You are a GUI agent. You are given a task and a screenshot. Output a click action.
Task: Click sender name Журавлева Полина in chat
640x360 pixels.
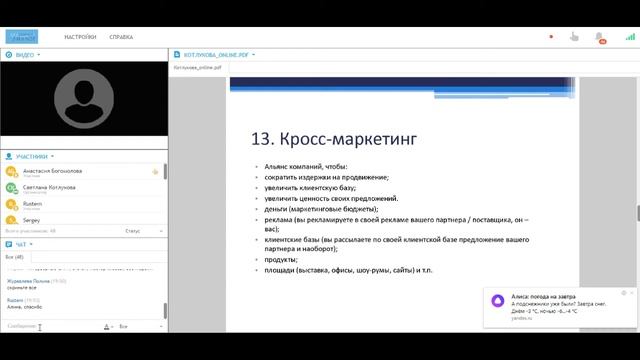click(28, 281)
